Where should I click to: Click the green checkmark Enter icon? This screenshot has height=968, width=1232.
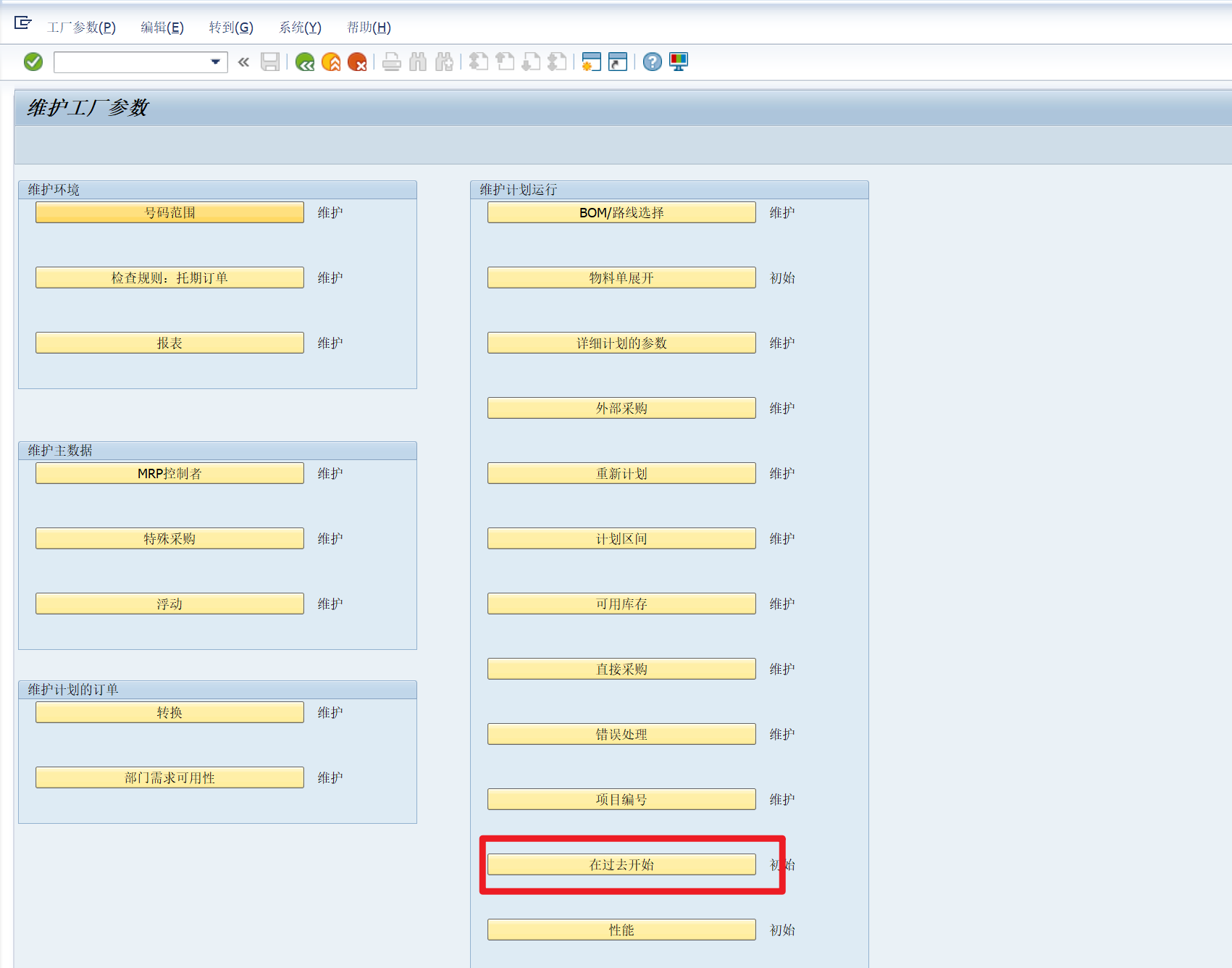33,62
